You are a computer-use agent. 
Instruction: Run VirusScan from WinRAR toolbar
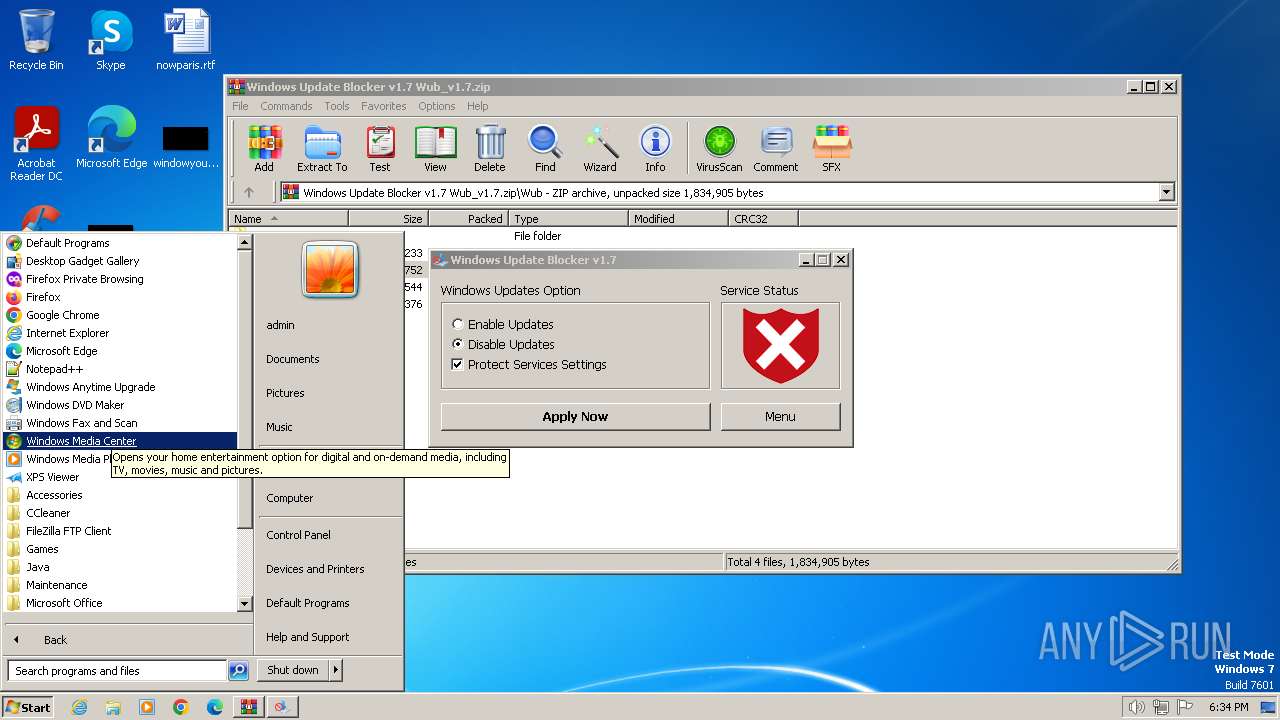pos(719,148)
